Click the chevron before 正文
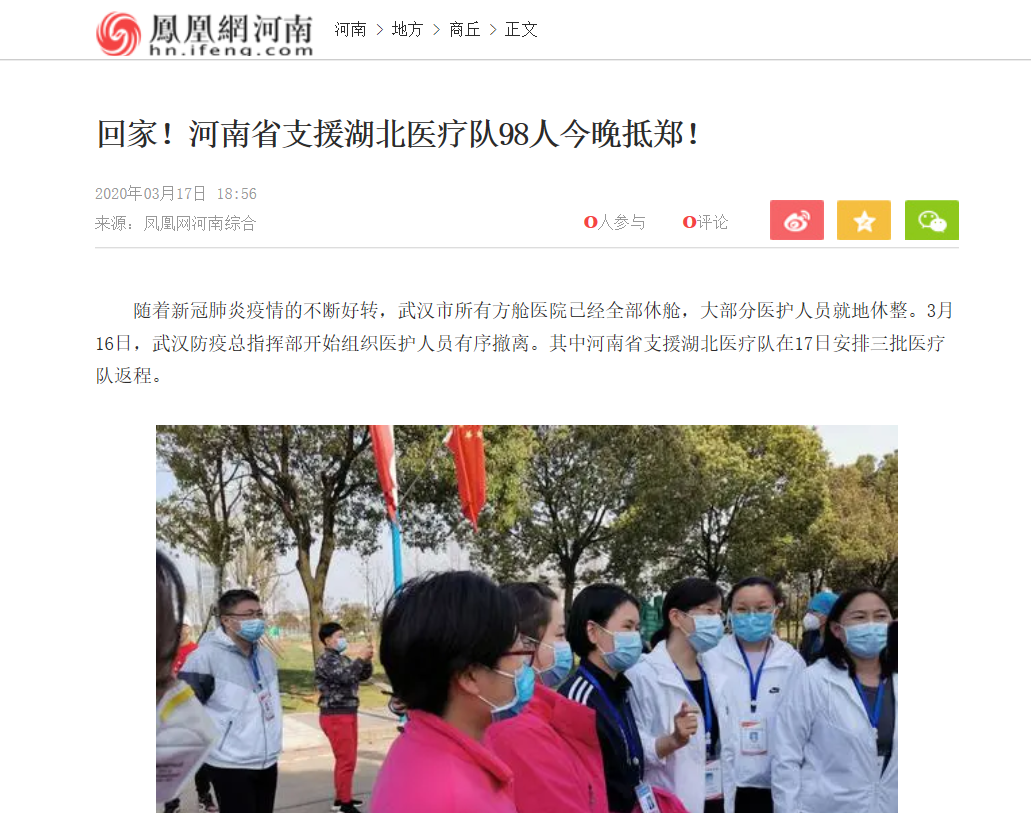 (493, 30)
